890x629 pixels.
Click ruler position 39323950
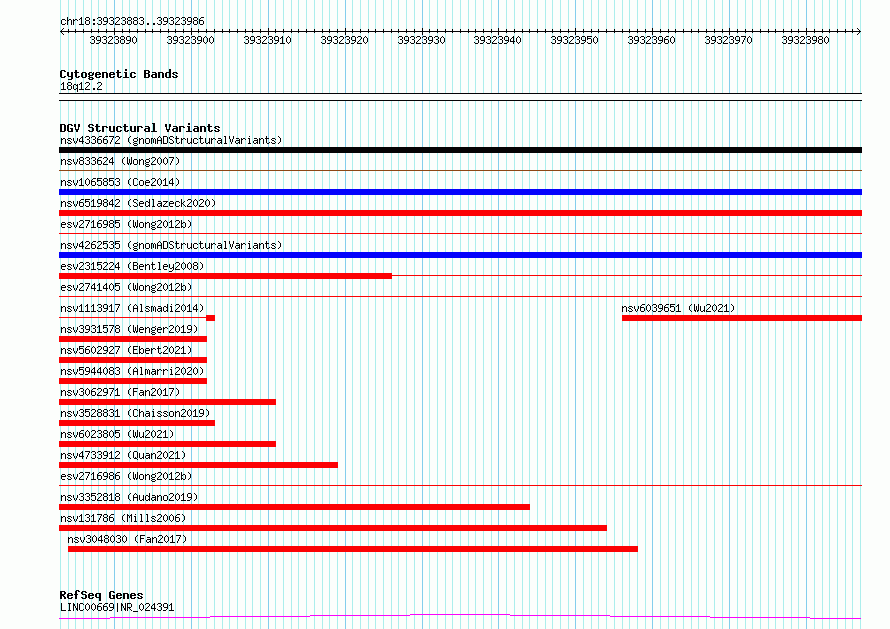[574, 40]
